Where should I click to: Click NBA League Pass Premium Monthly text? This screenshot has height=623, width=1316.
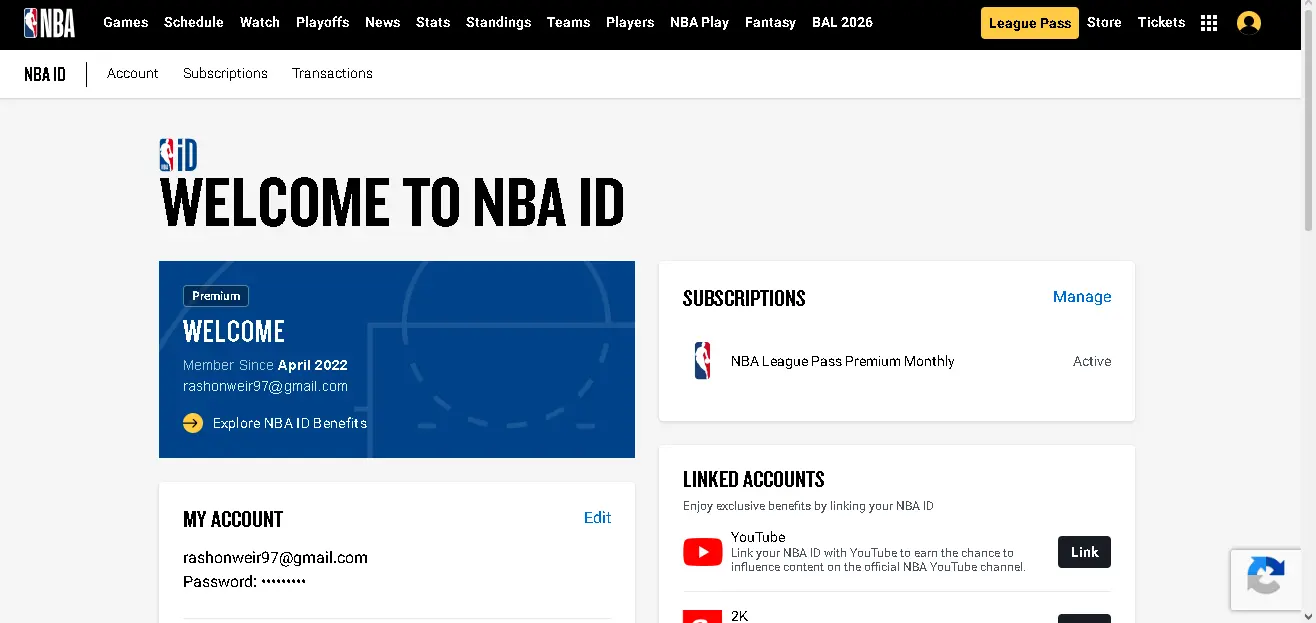pos(843,361)
